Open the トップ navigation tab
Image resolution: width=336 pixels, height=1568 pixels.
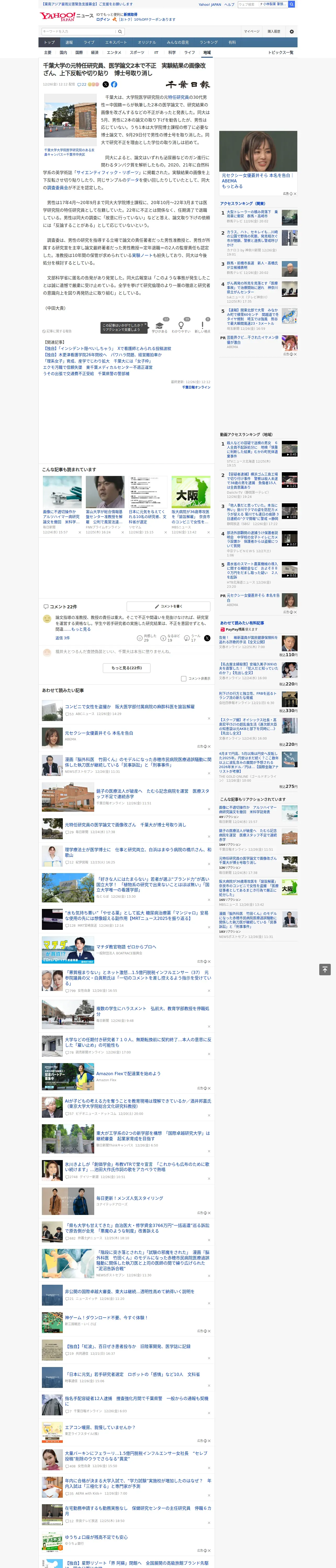49,43
